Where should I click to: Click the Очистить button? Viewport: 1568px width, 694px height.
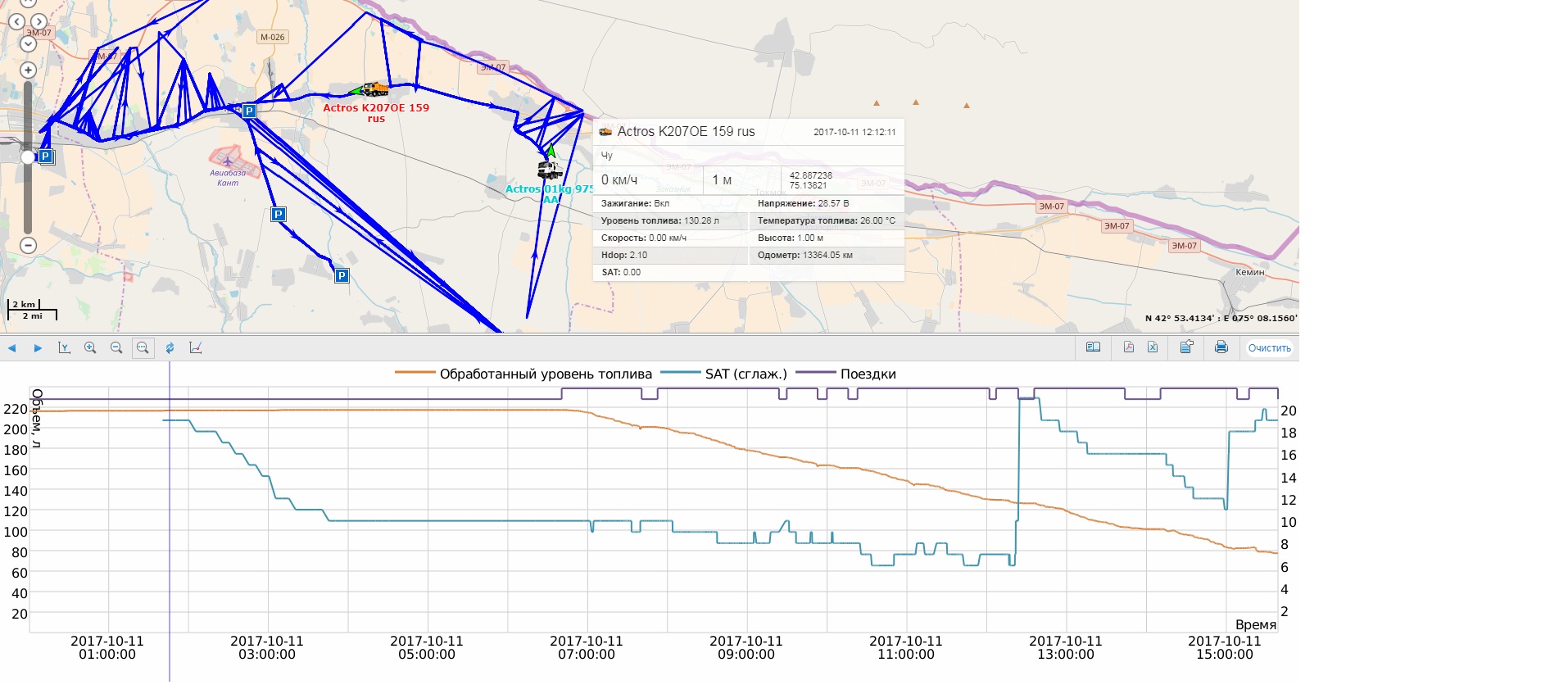coord(1269,348)
